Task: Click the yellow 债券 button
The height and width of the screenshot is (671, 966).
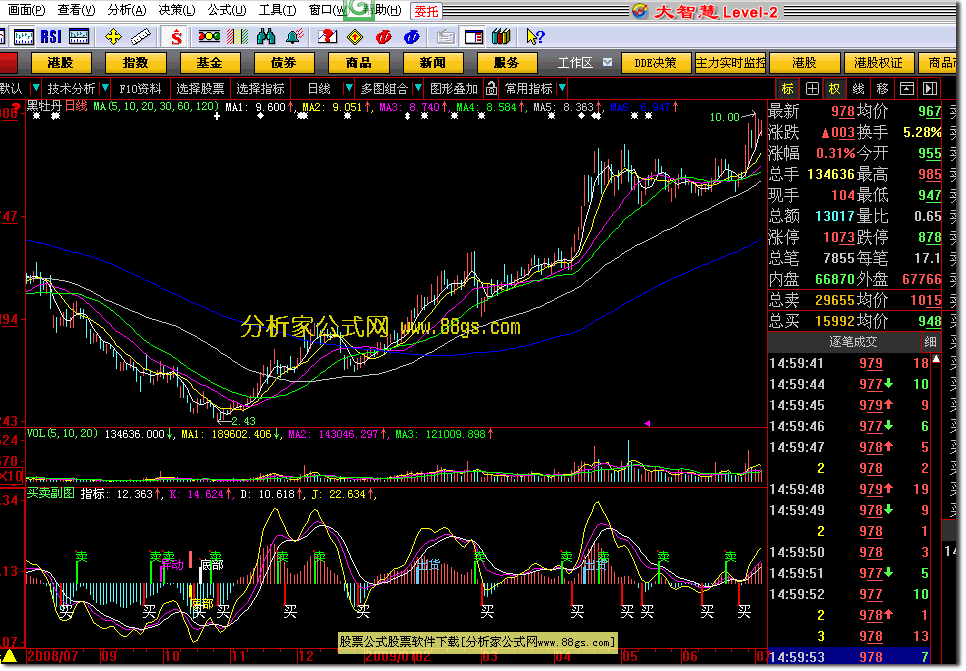Action: click(284, 62)
